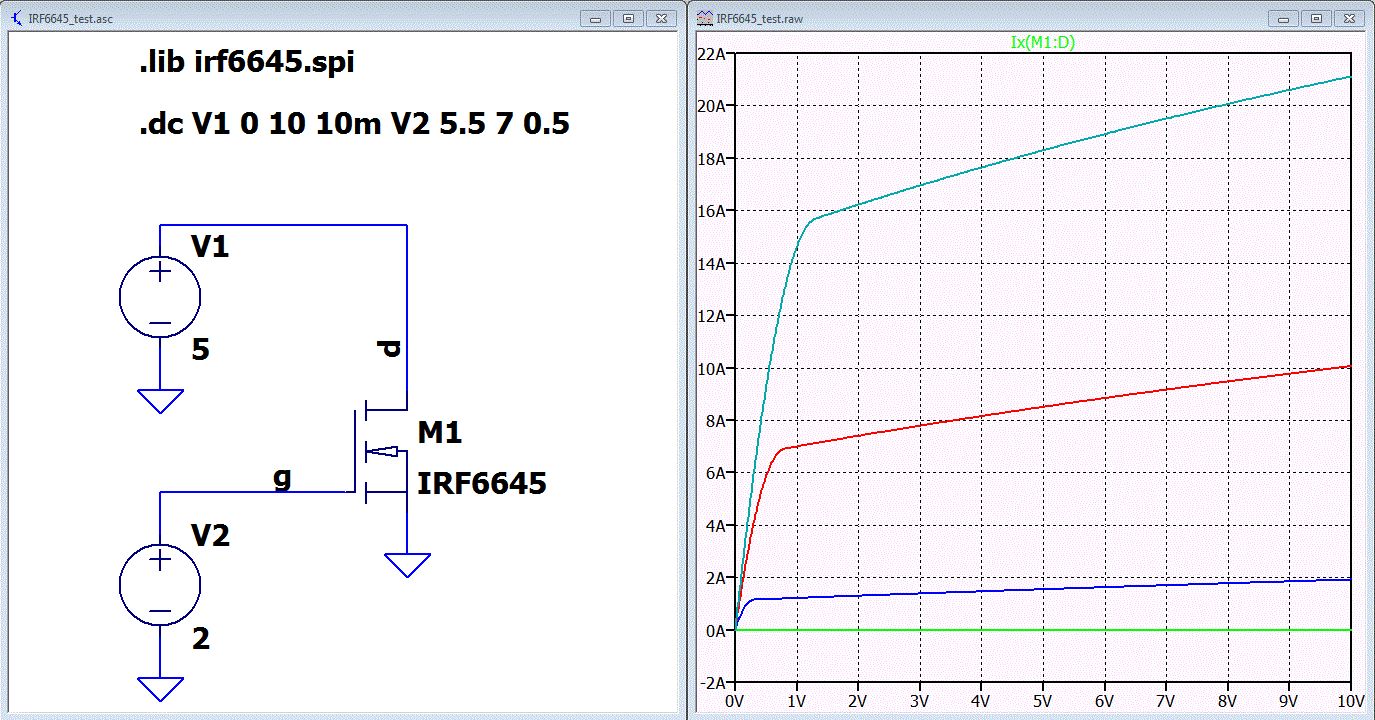Click the .dc V1 sweep directive text
The height and width of the screenshot is (720, 1375).
point(354,125)
